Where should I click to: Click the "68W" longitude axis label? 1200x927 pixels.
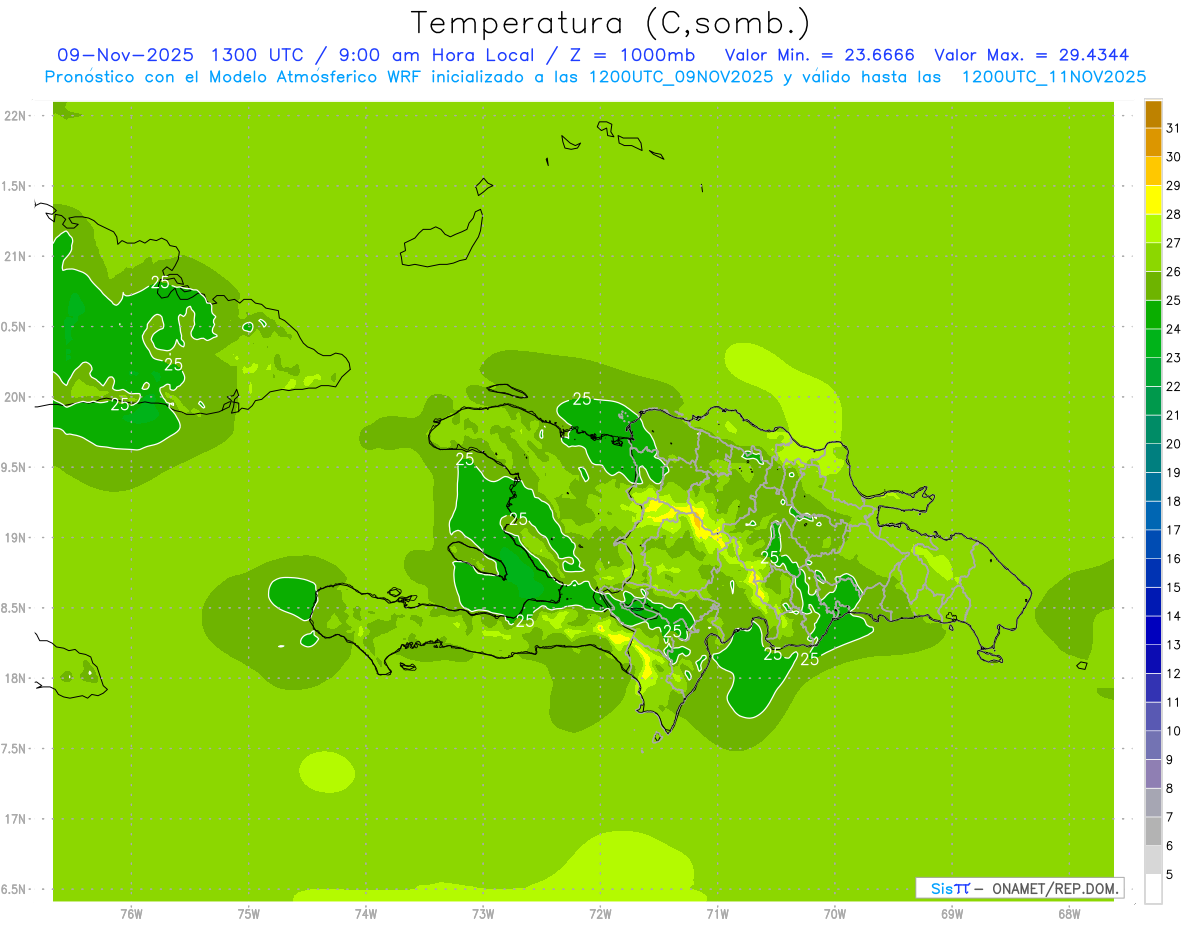click(1069, 914)
